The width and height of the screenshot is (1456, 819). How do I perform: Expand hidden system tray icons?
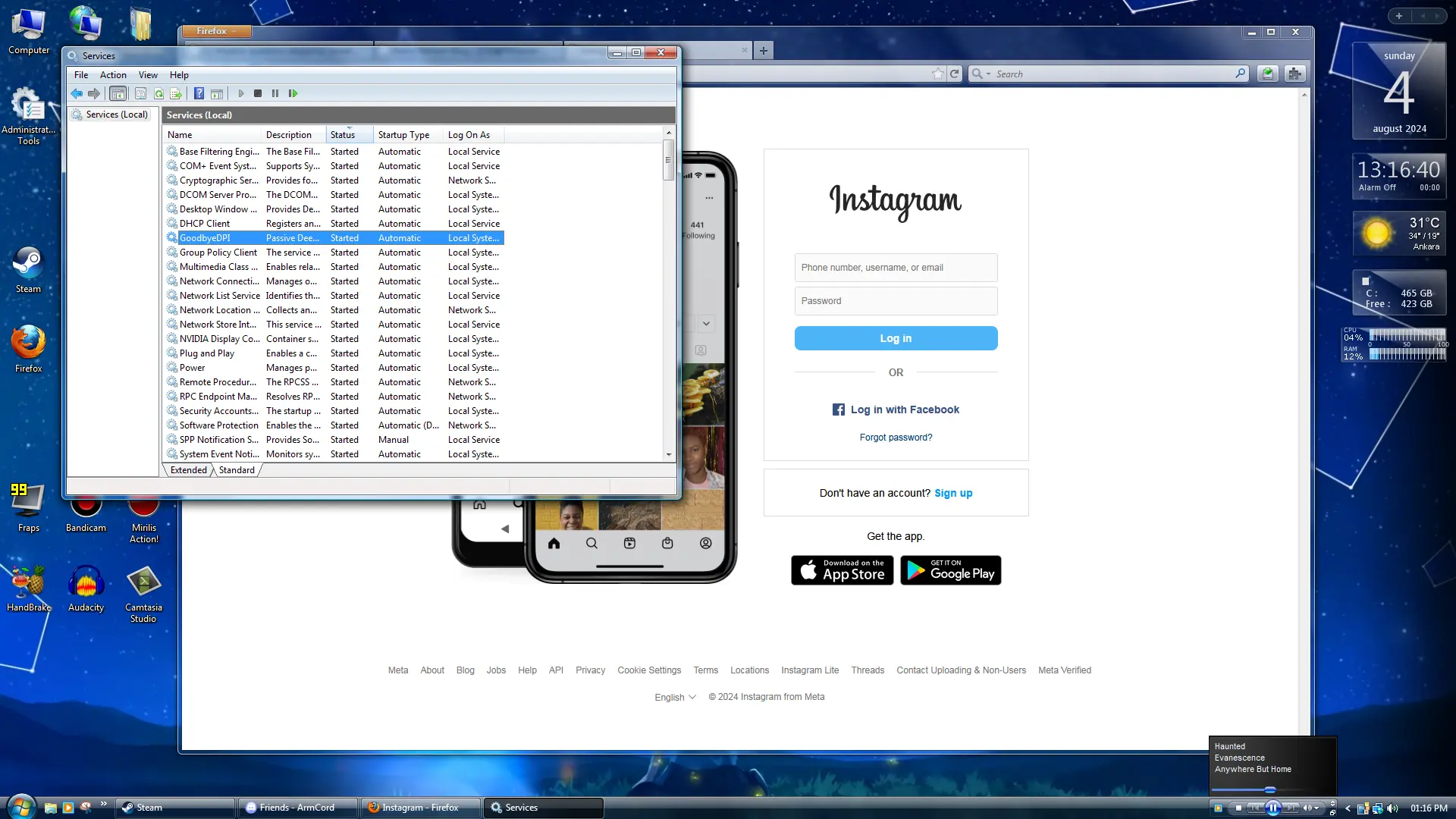point(1348,808)
